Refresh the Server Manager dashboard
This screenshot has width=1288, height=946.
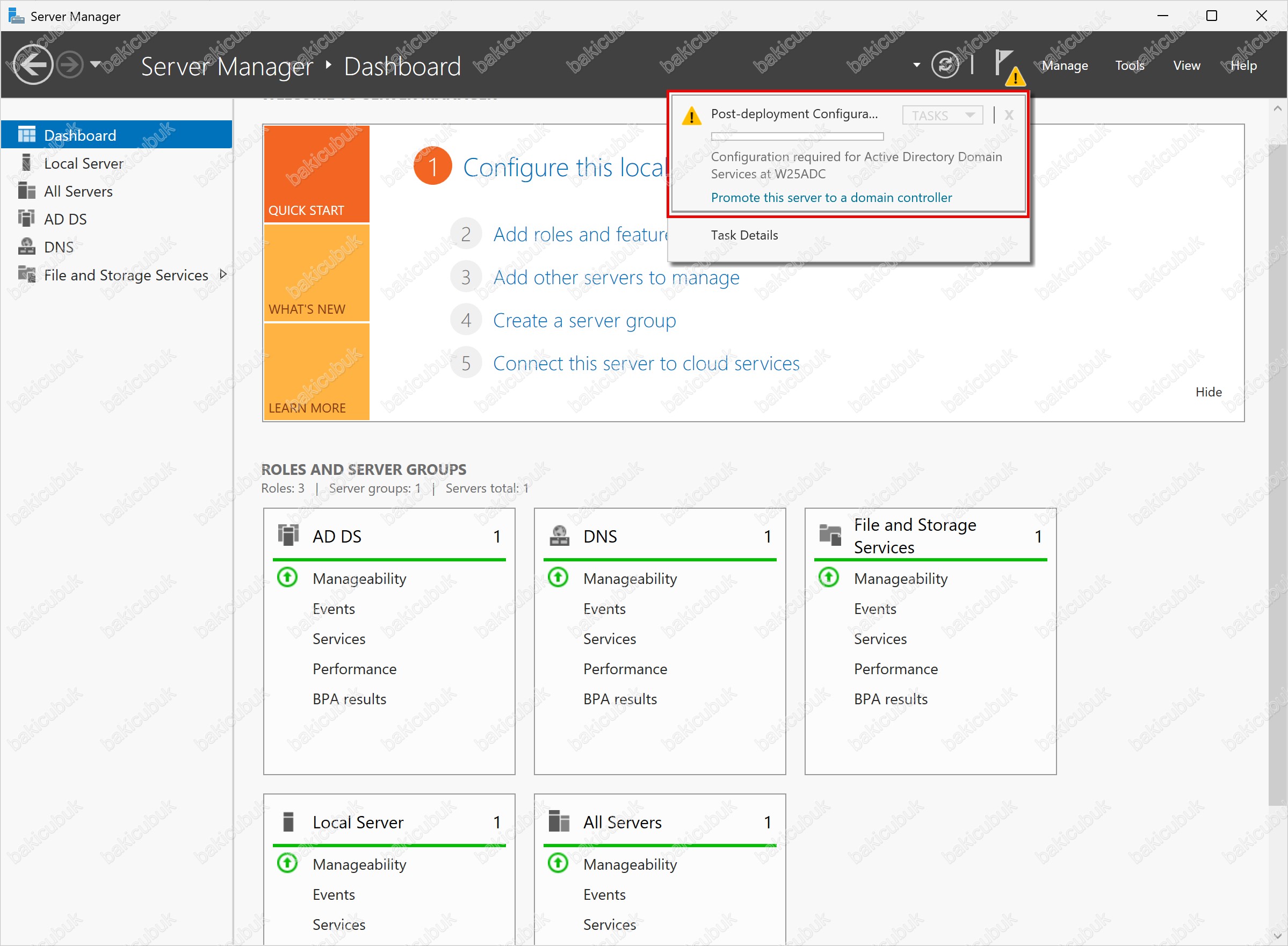945,64
